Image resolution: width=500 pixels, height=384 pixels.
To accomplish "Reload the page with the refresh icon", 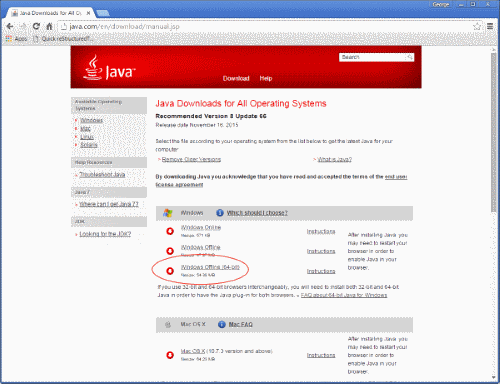I will click(x=36, y=26).
